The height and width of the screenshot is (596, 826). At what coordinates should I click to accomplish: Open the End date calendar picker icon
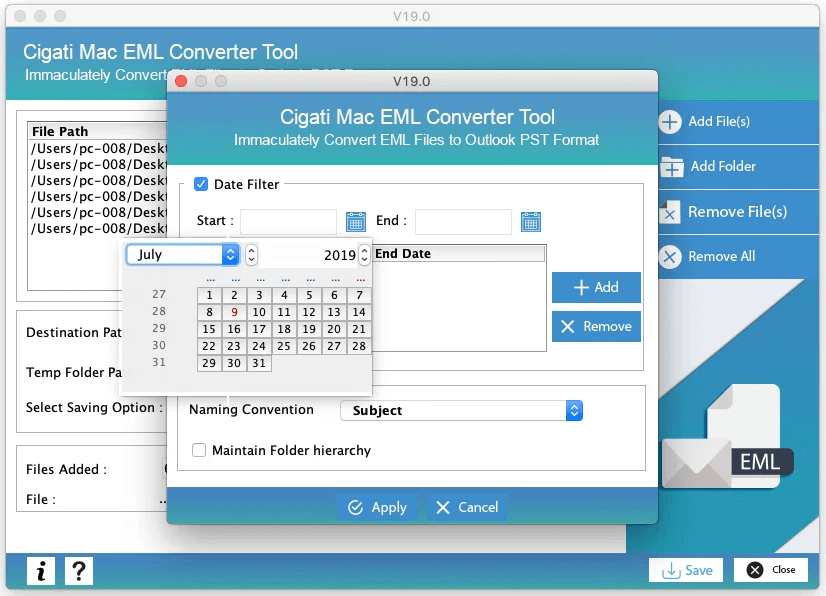point(530,222)
